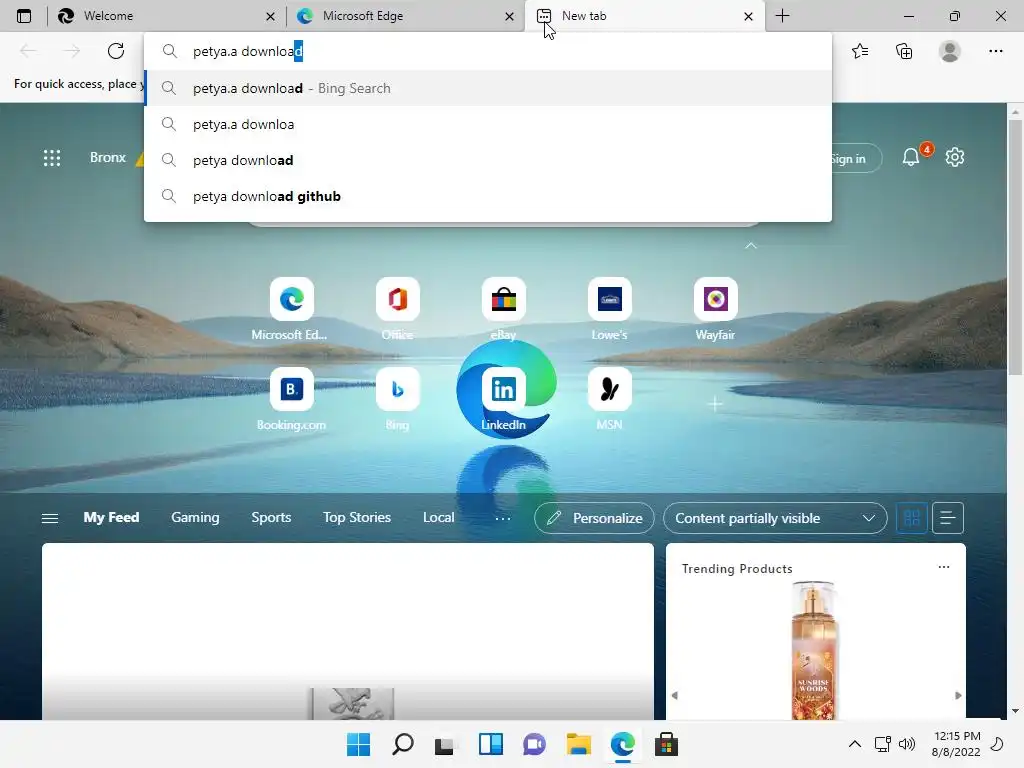
Task: Click the Personalize button
Action: pyautogui.click(x=594, y=518)
